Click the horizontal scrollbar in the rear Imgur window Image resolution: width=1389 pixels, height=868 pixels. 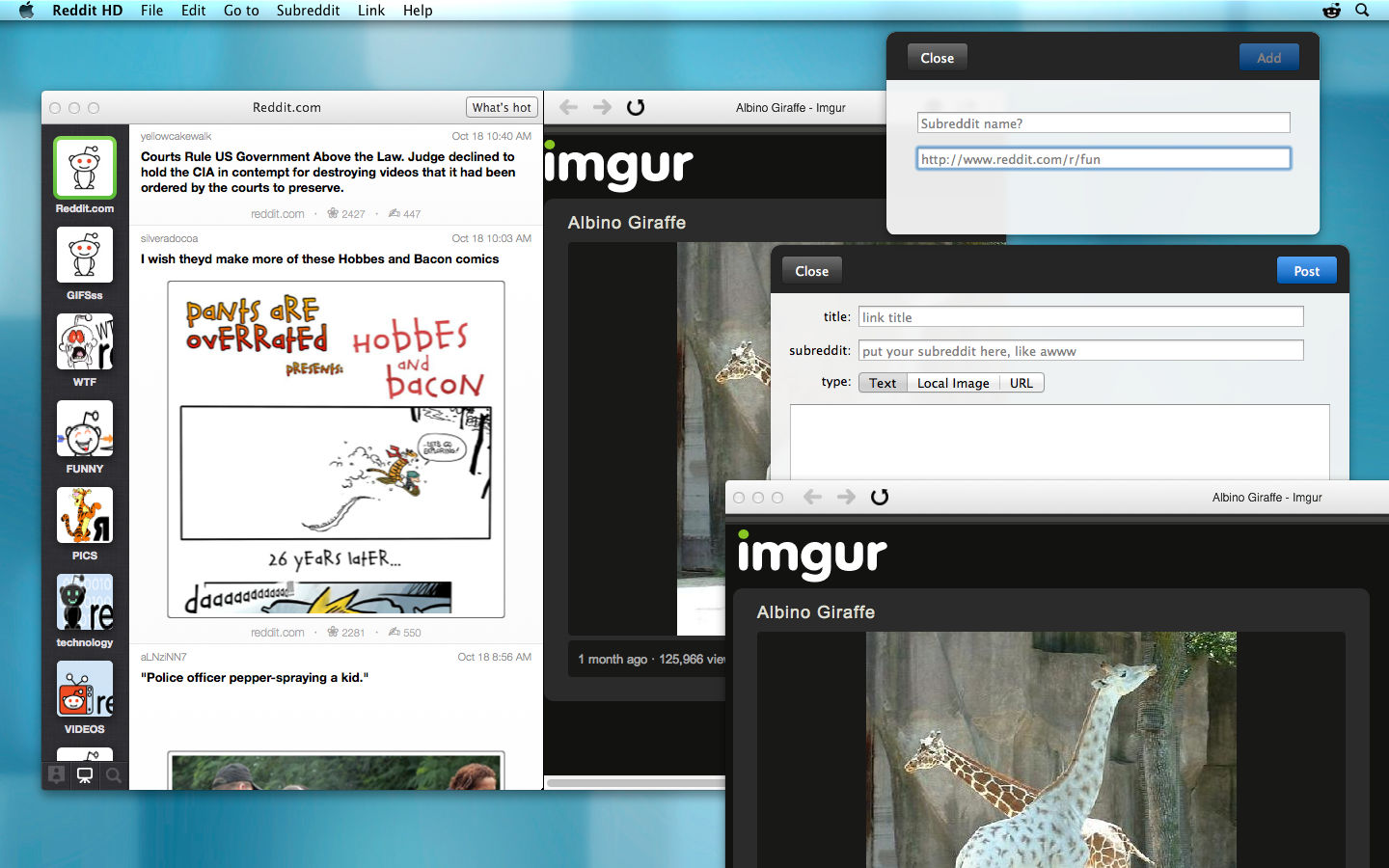coord(636,783)
